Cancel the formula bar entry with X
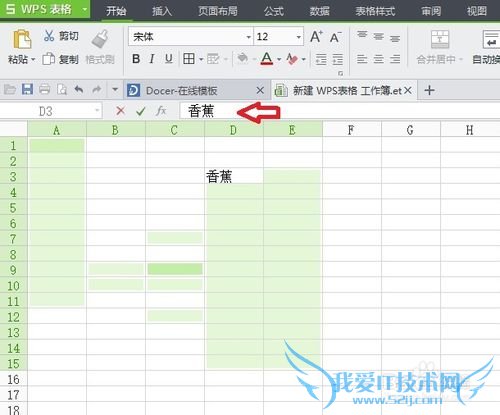500x415 pixels. point(120,111)
